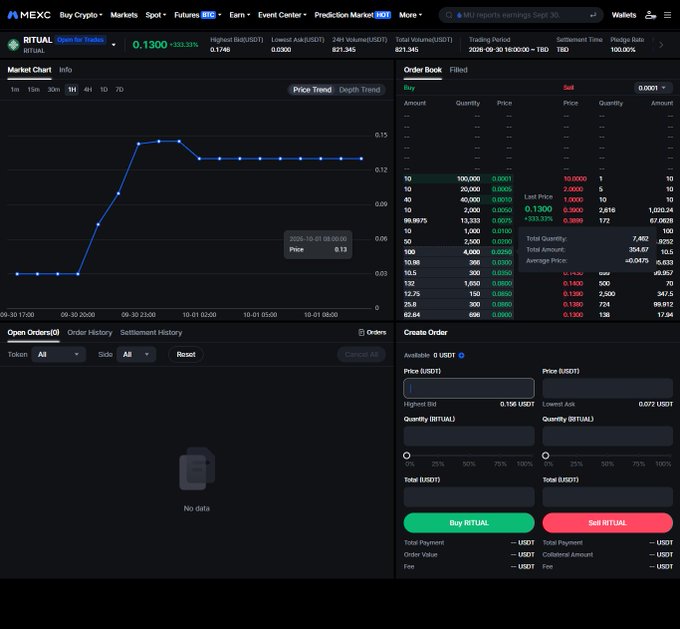The height and width of the screenshot is (629, 680).
Task: Open the user account profile icon
Action: (x=650, y=15)
